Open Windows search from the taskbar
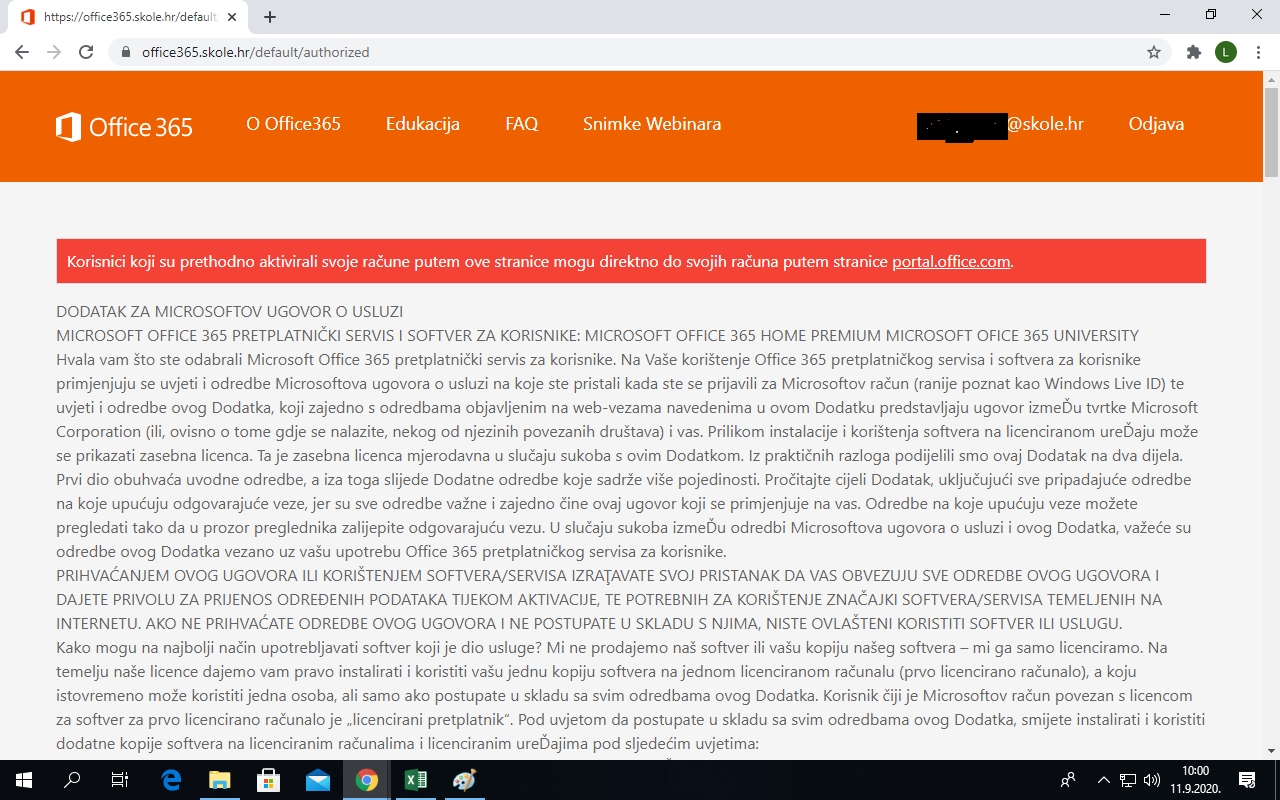Image resolution: width=1280 pixels, height=800 pixels. pos(72,780)
